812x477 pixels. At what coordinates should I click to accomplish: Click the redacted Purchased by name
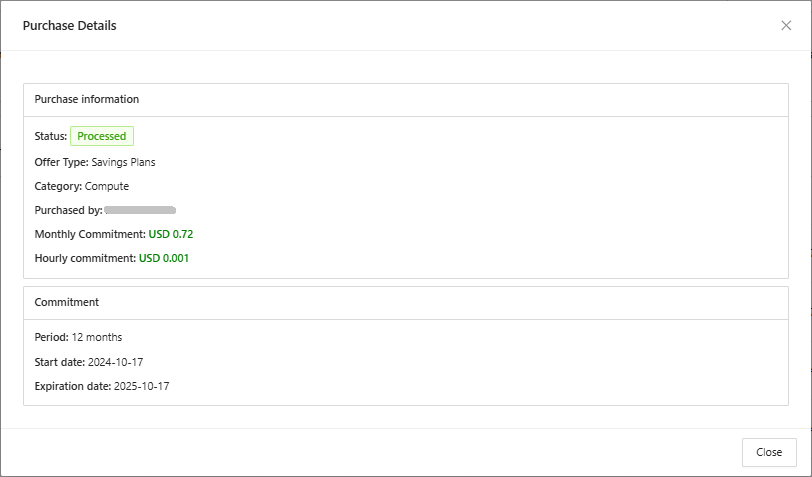coord(140,210)
